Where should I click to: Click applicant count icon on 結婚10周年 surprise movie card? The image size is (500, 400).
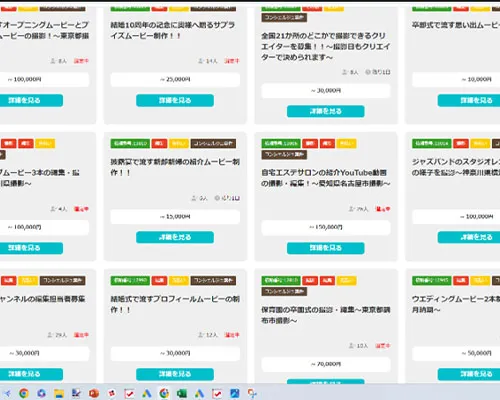[201, 61]
